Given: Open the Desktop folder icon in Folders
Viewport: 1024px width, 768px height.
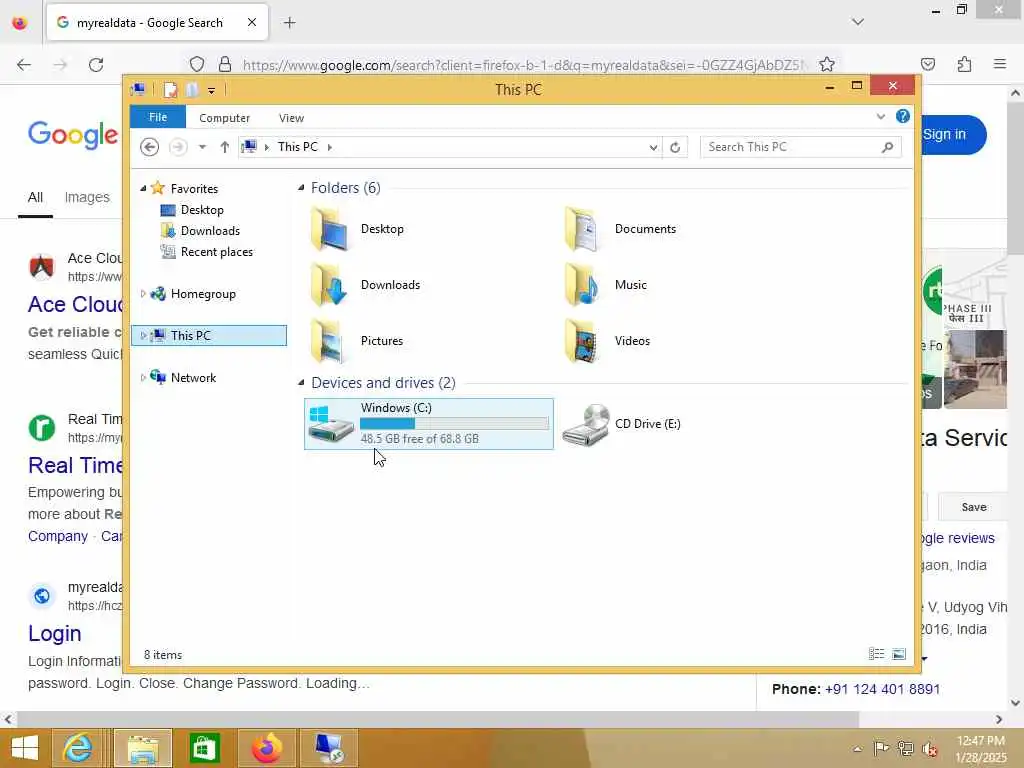Looking at the screenshot, I should (328, 229).
